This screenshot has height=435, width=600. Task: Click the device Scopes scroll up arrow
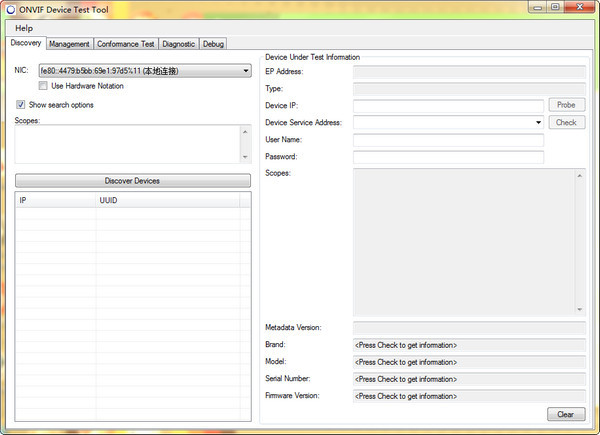click(580, 176)
